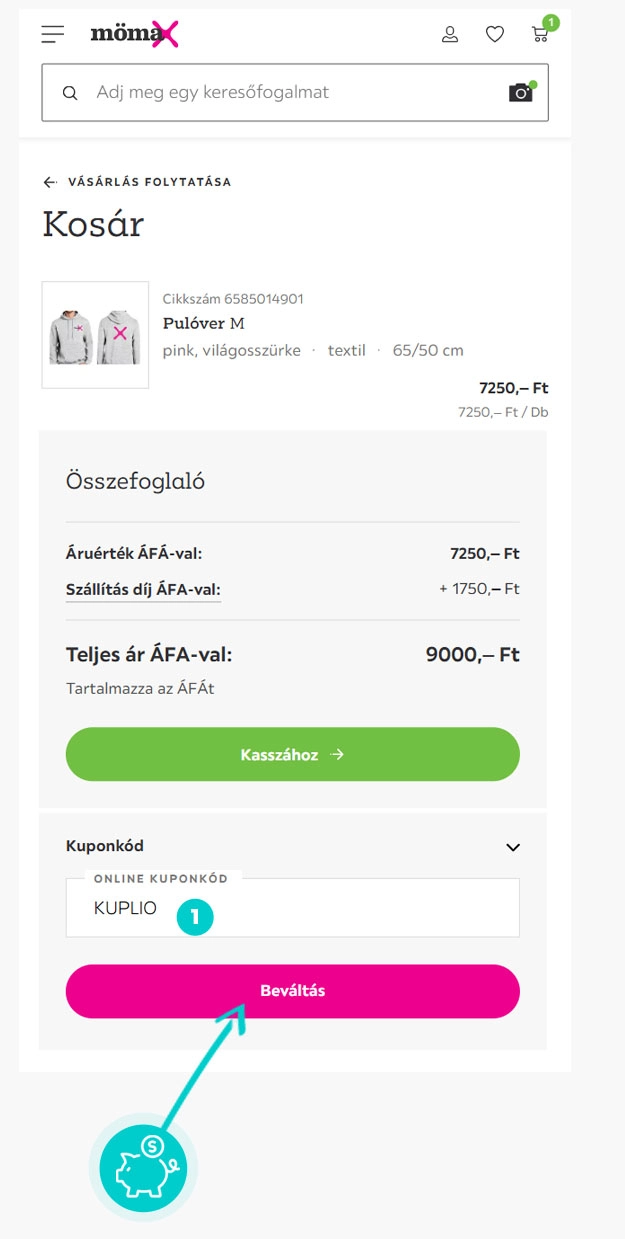Click the piggy bank savings icon
This screenshot has width=625, height=1239.
pos(142,1167)
